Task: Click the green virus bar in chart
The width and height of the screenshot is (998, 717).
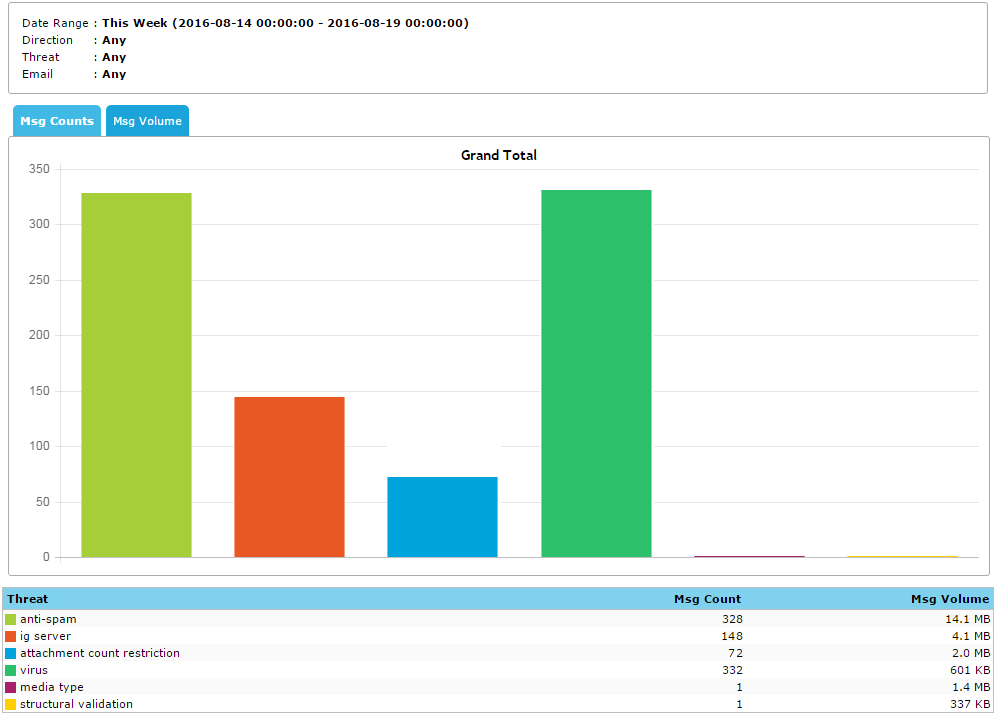Action: pyautogui.click(x=596, y=373)
